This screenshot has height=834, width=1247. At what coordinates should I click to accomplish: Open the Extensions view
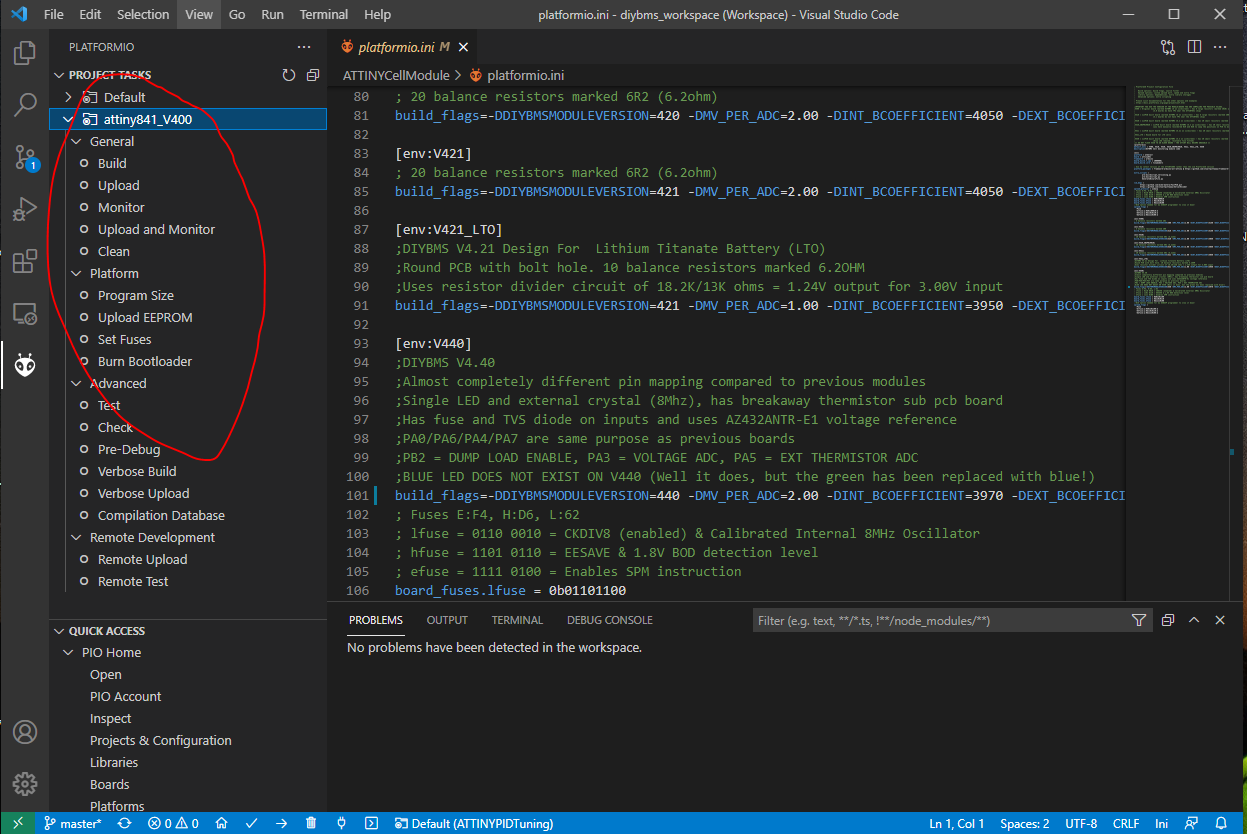(x=25, y=262)
